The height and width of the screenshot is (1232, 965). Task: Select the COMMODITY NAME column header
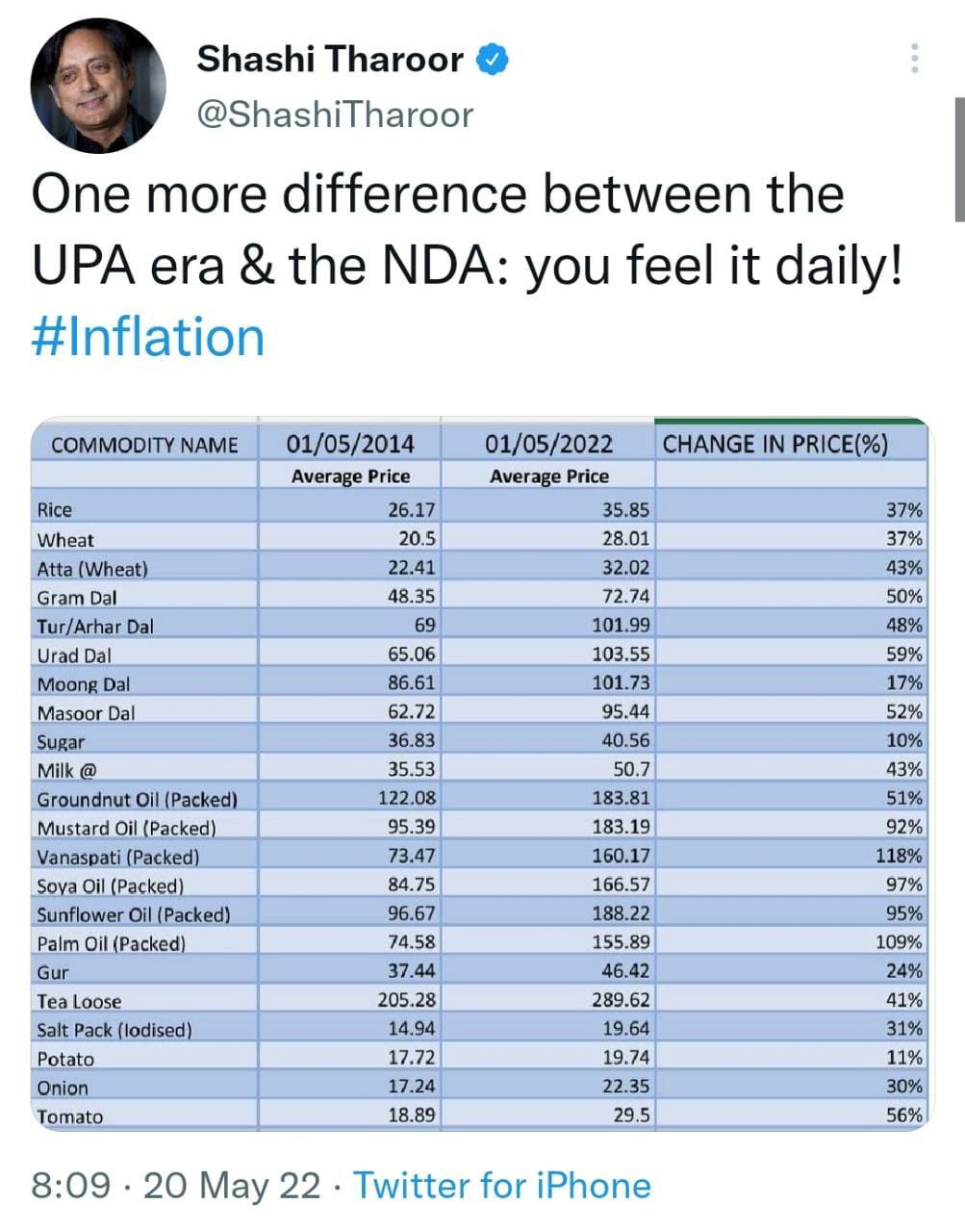click(x=144, y=445)
